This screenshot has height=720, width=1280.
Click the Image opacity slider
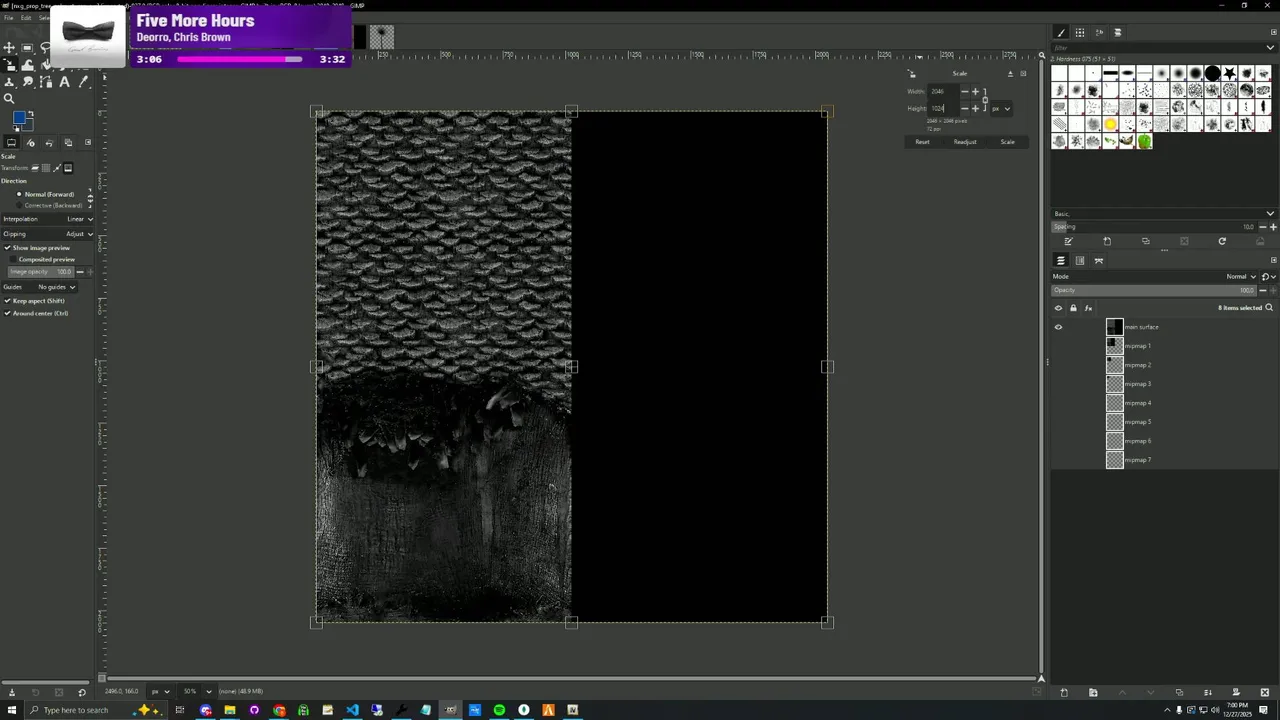click(41, 272)
